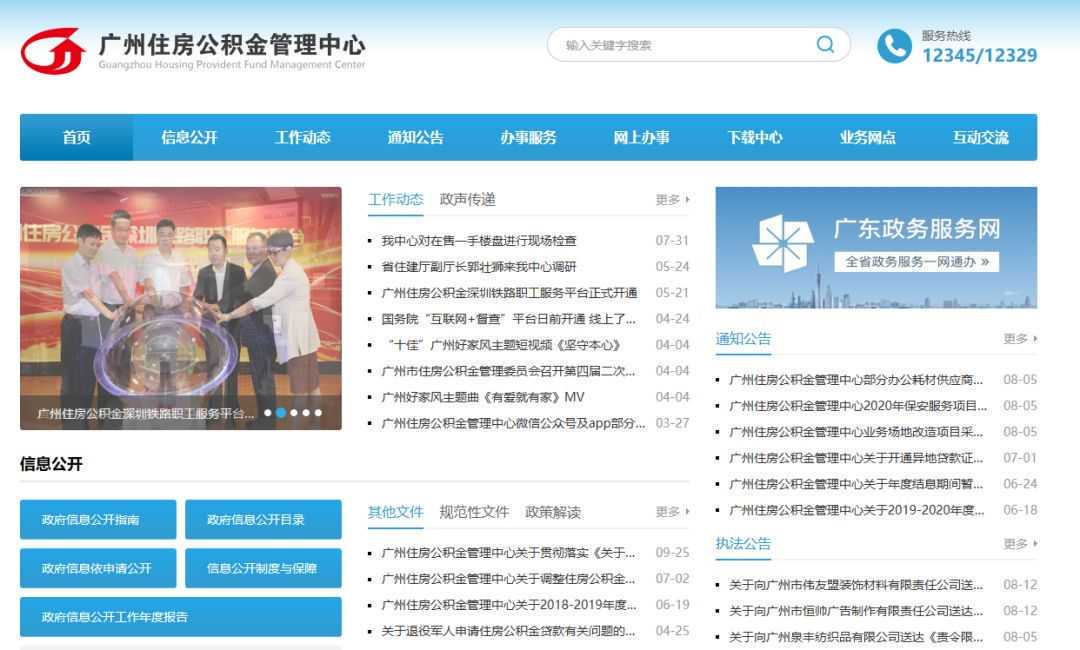Image resolution: width=1080 pixels, height=650 pixels.
Task: Open the 政策解读 tab
Action: click(552, 511)
